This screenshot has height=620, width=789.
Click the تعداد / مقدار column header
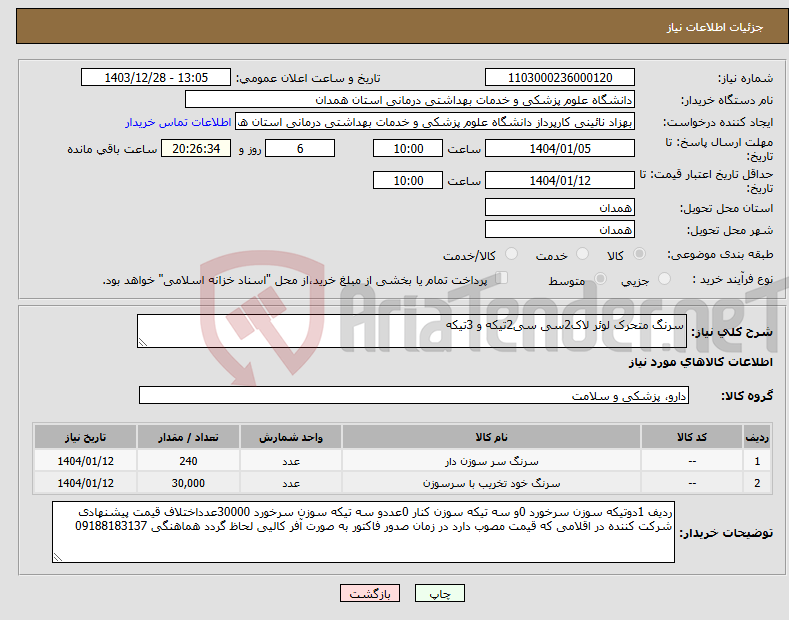coord(188,437)
